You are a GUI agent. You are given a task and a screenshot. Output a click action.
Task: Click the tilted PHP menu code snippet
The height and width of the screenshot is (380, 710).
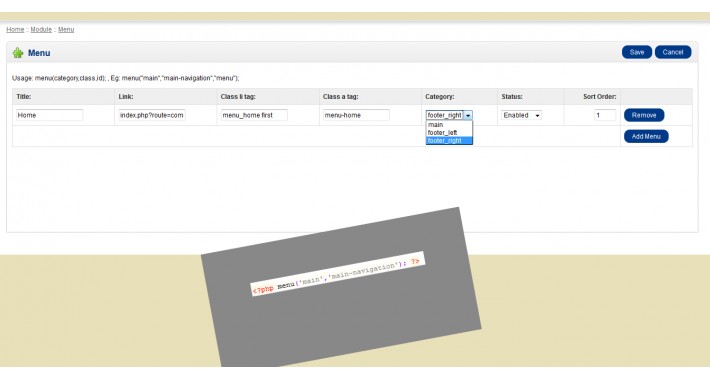337,274
